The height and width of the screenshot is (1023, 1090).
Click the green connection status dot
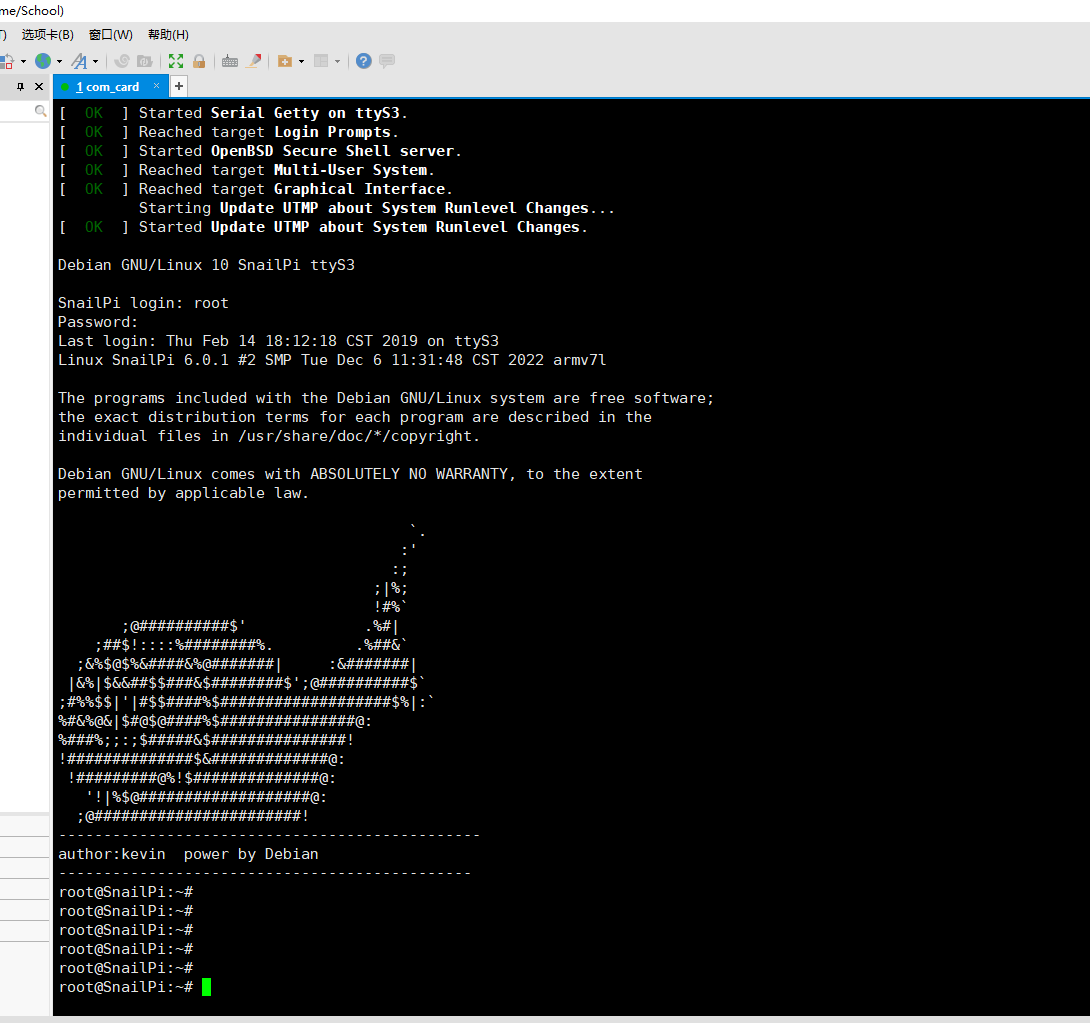tap(66, 86)
